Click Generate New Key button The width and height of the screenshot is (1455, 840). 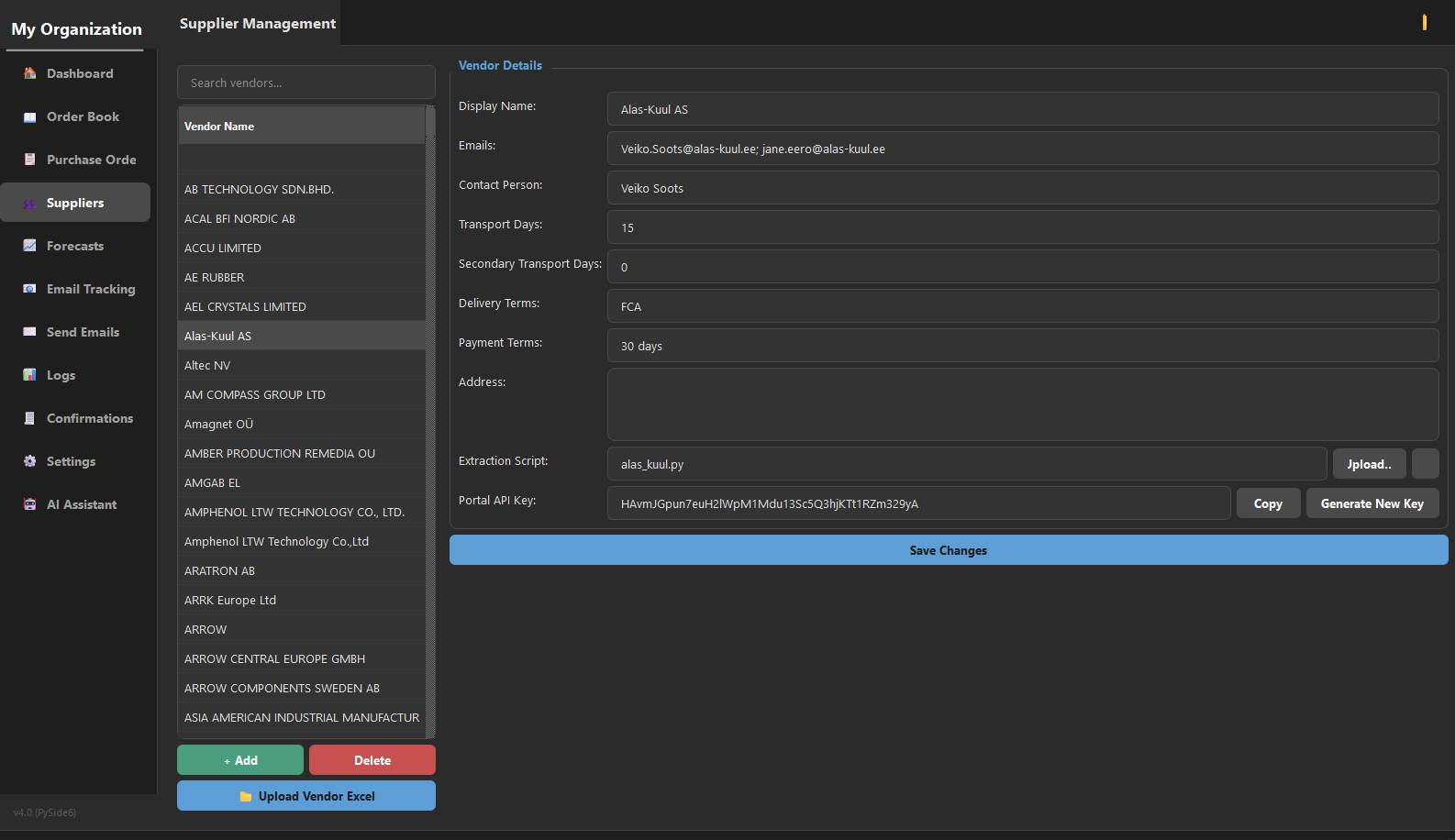tap(1372, 503)
